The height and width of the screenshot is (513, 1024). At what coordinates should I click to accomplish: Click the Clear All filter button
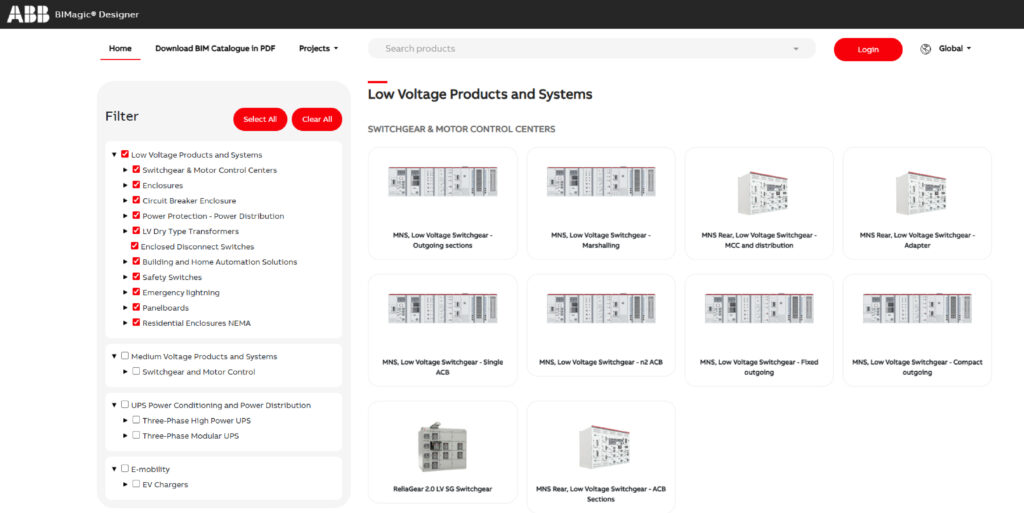click(317, 119)
